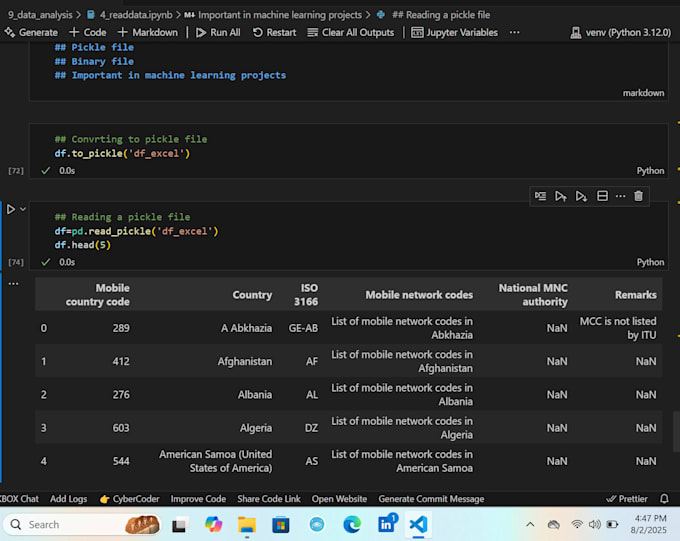Click 'Mobile network codes' column header
This screenshot has height=541, width=680.
pos(419,295)
